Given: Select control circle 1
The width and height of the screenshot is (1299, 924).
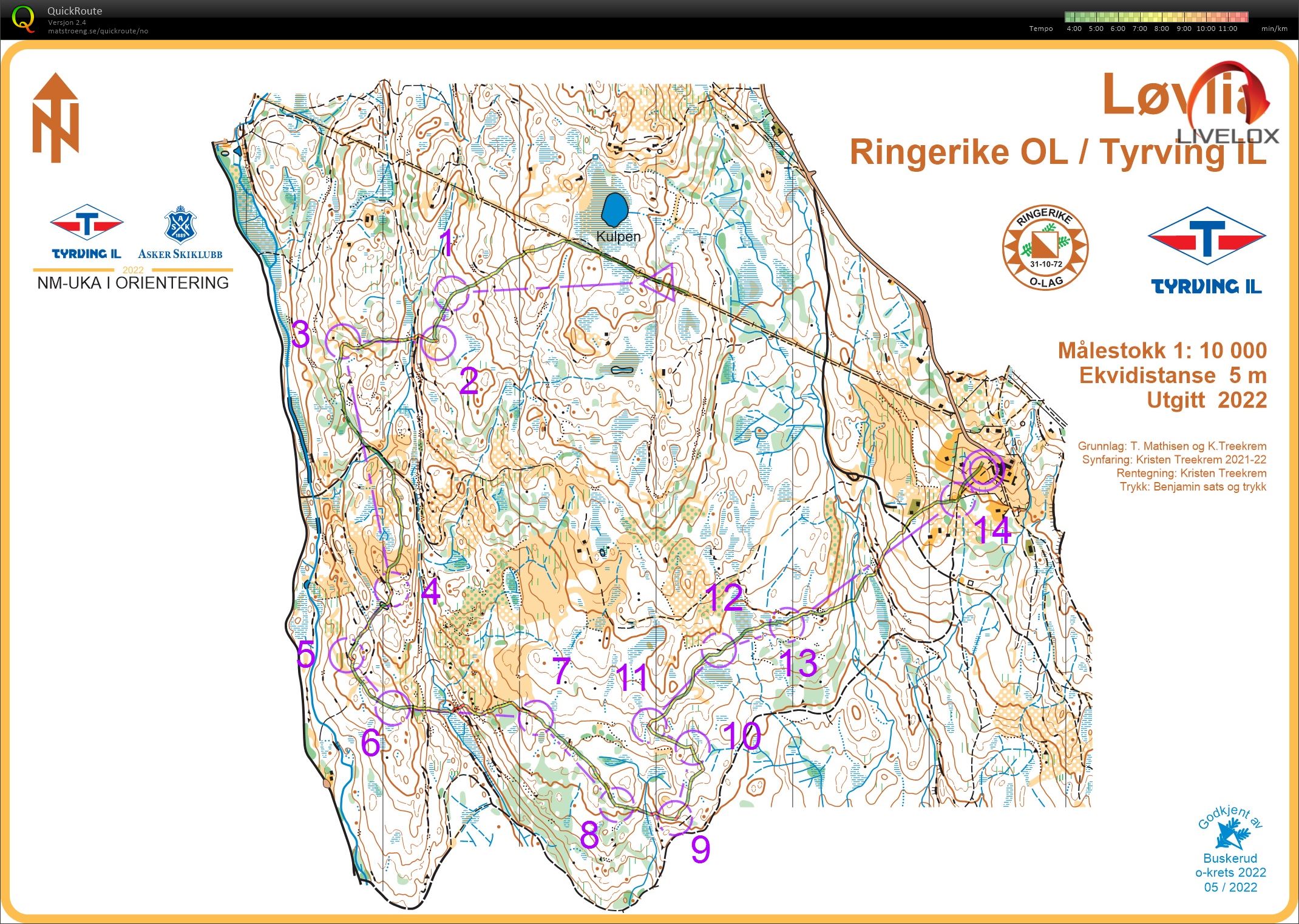Looking at the screenshot, I should click(x=452, y=293).
